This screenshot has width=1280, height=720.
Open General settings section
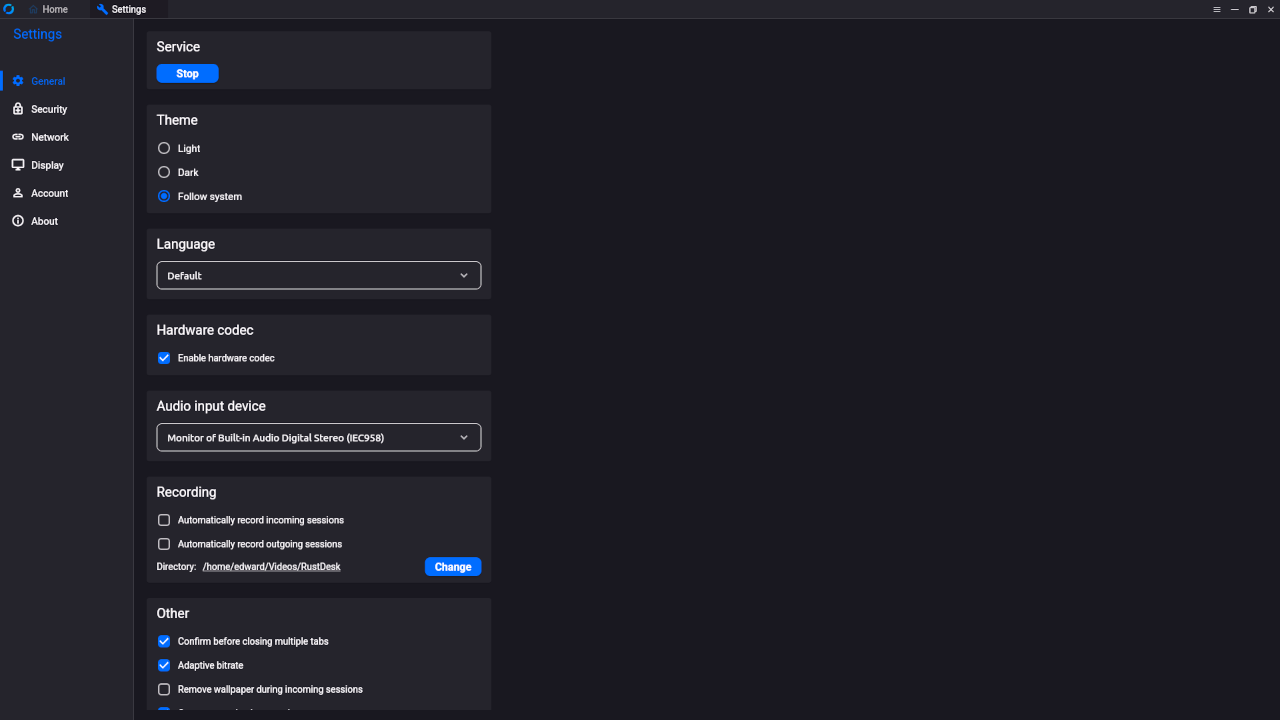point(66,81)
